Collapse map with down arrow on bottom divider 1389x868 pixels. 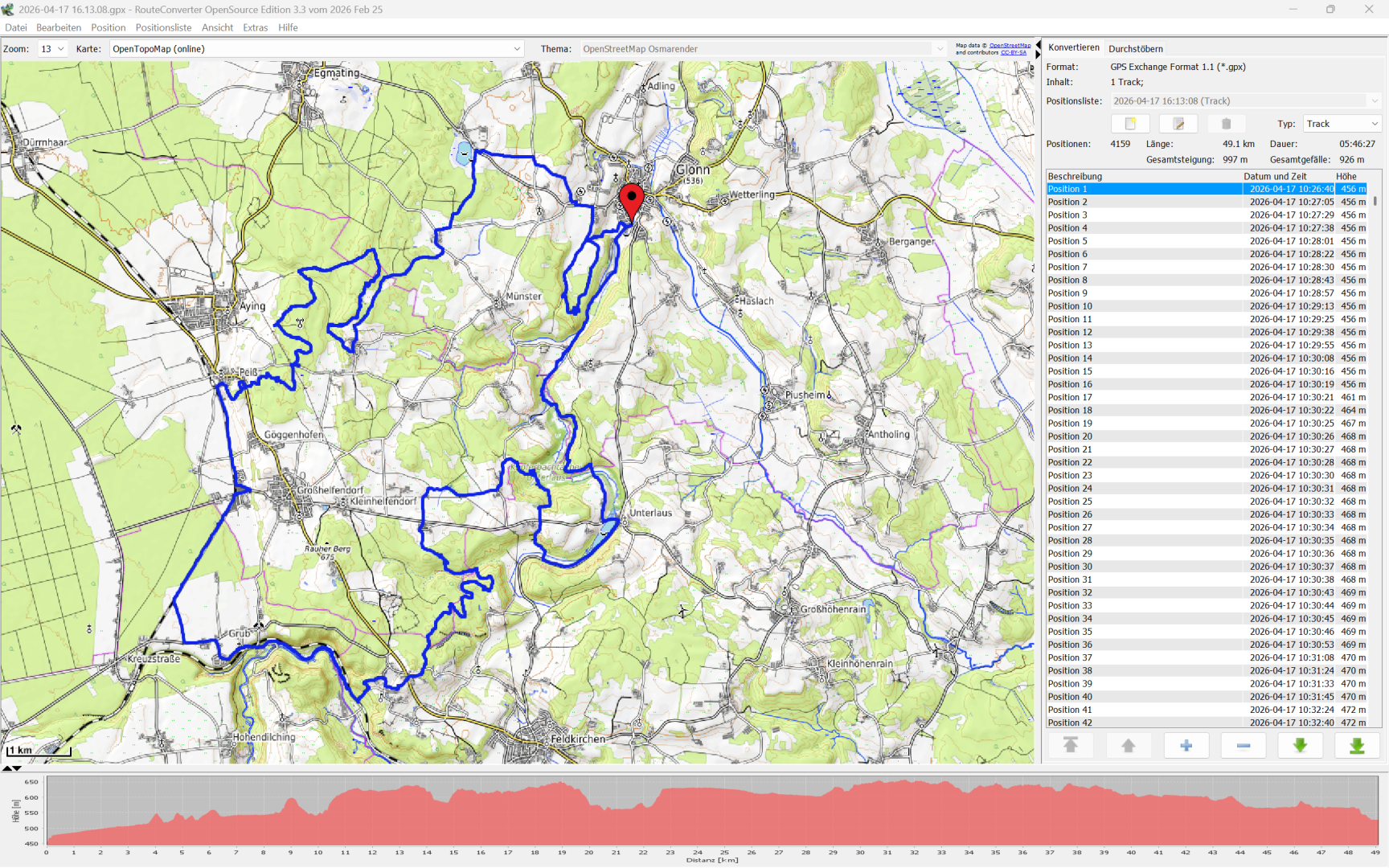tap(17, 768)
